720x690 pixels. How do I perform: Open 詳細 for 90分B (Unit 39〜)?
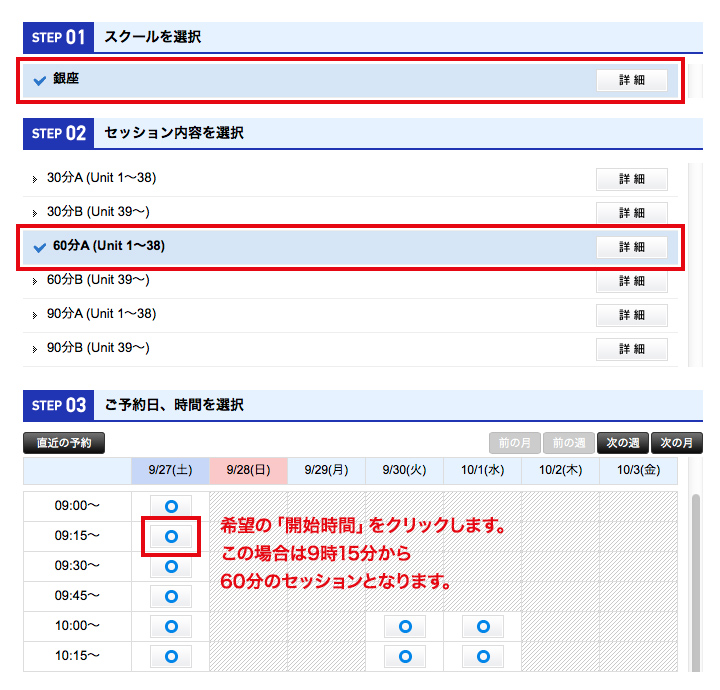click(x=631, y=349)
